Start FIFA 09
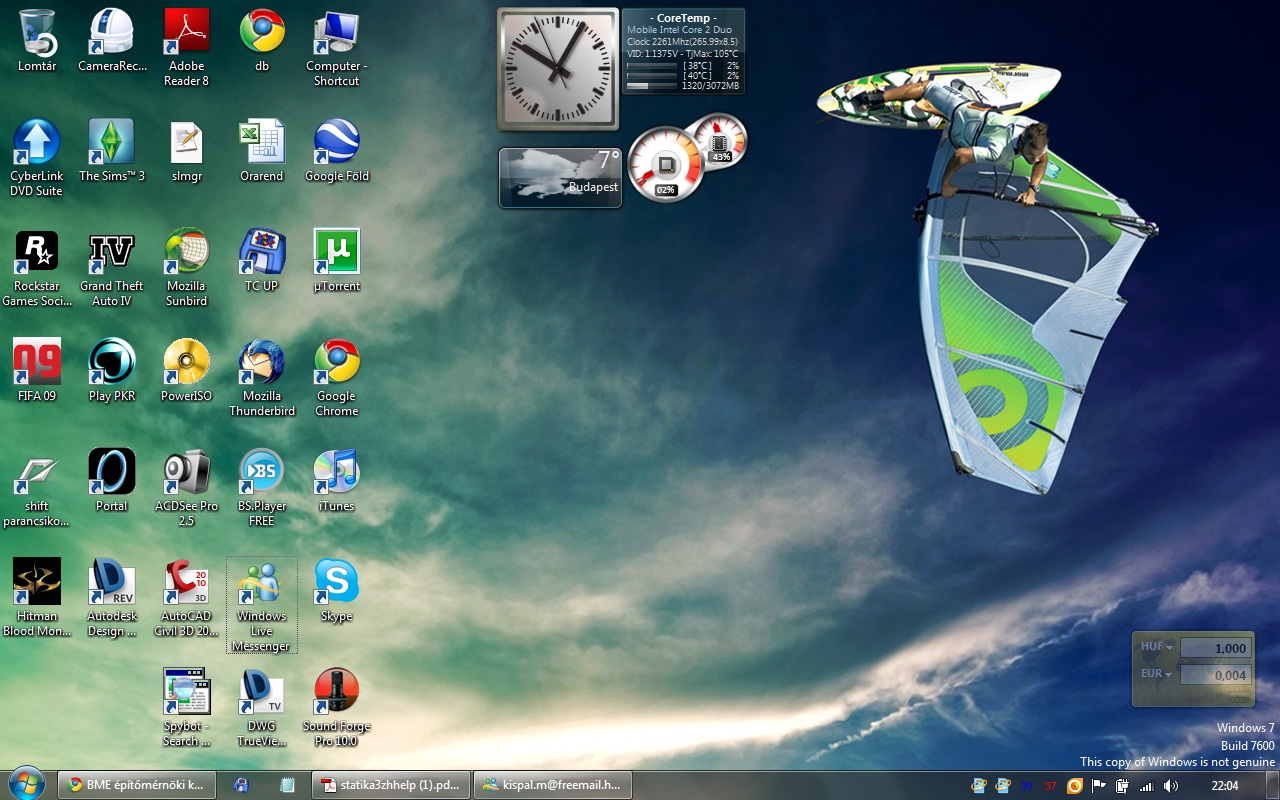 click(x=37, y=370)
